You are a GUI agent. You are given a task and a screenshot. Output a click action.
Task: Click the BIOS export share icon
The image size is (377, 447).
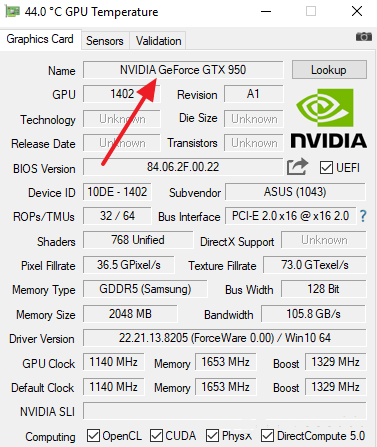(x=297, y=166)
